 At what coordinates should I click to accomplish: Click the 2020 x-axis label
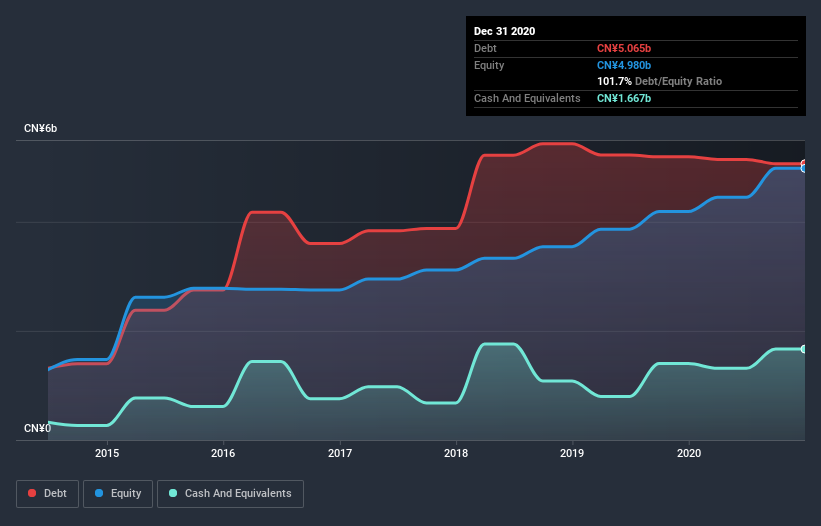tap(689, 453)
